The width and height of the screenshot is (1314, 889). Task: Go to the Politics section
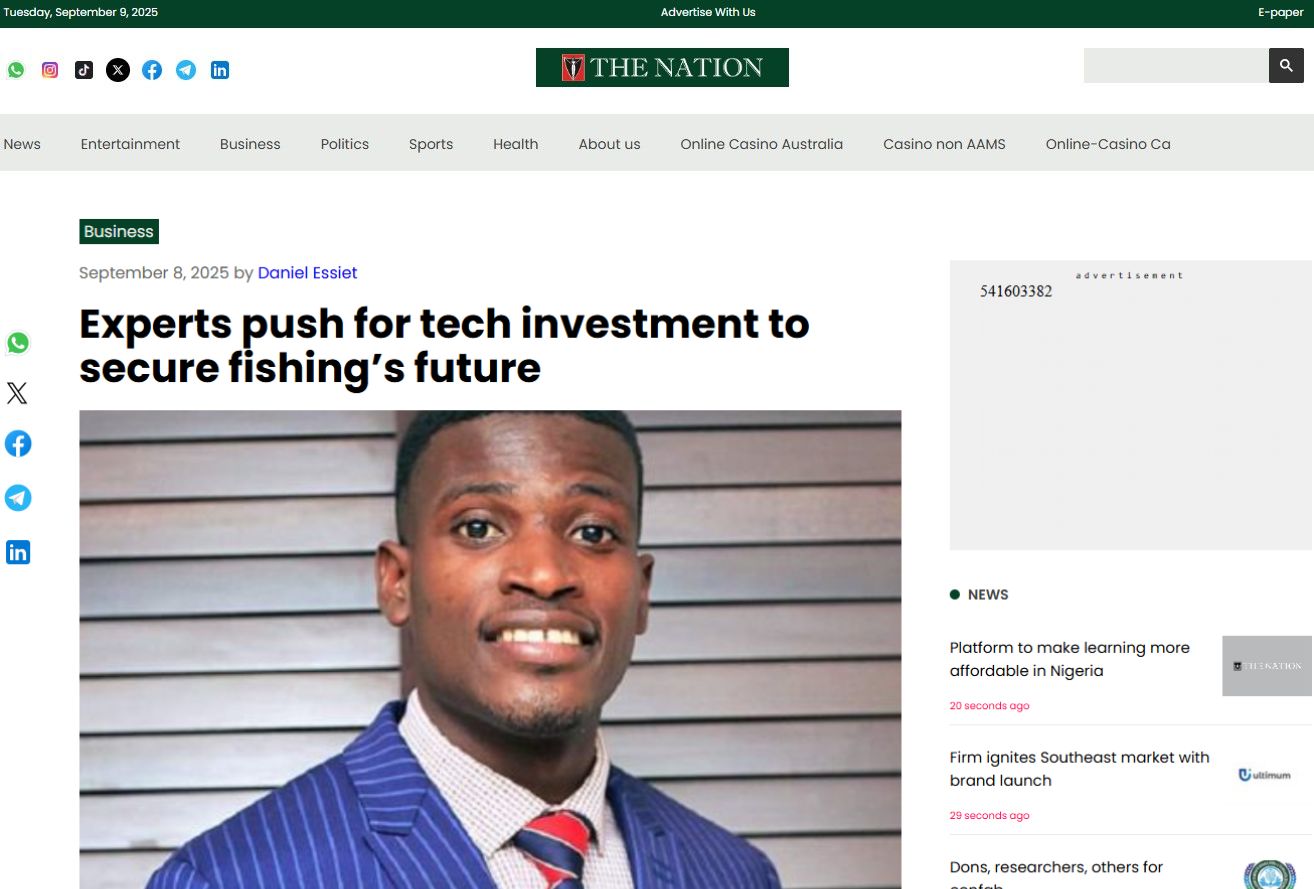(345, 144)
